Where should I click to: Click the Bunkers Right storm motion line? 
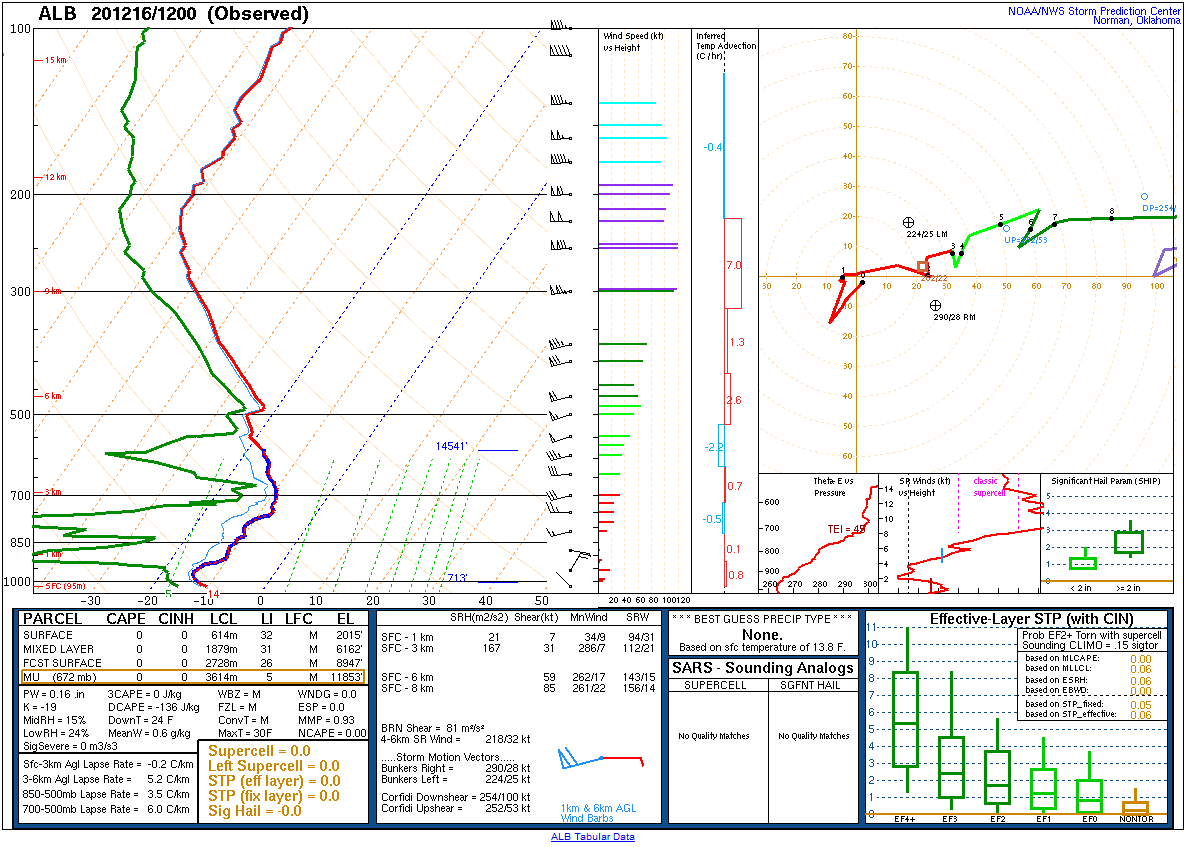point(455,768)
